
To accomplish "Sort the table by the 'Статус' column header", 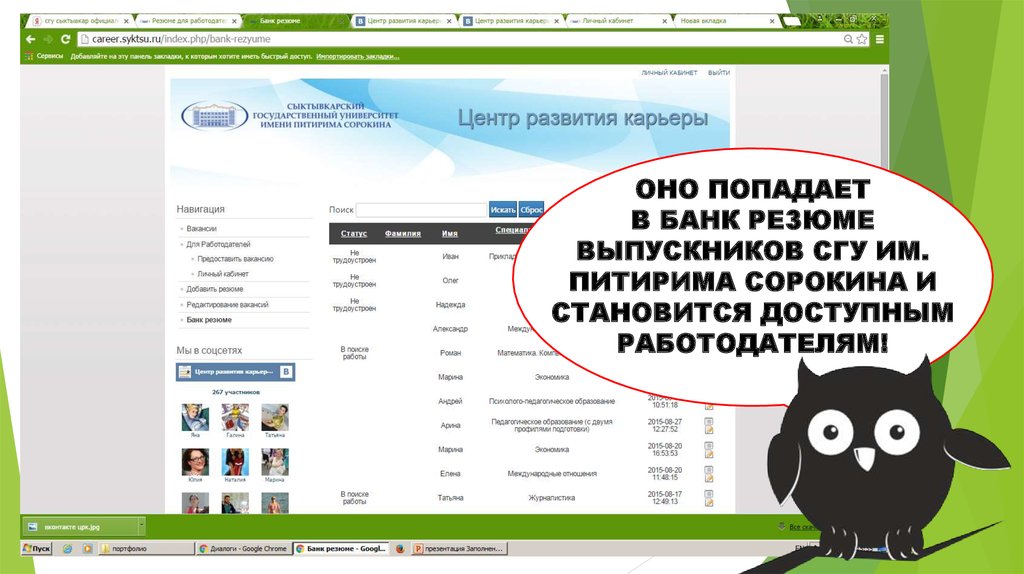I will click(354, 233).
